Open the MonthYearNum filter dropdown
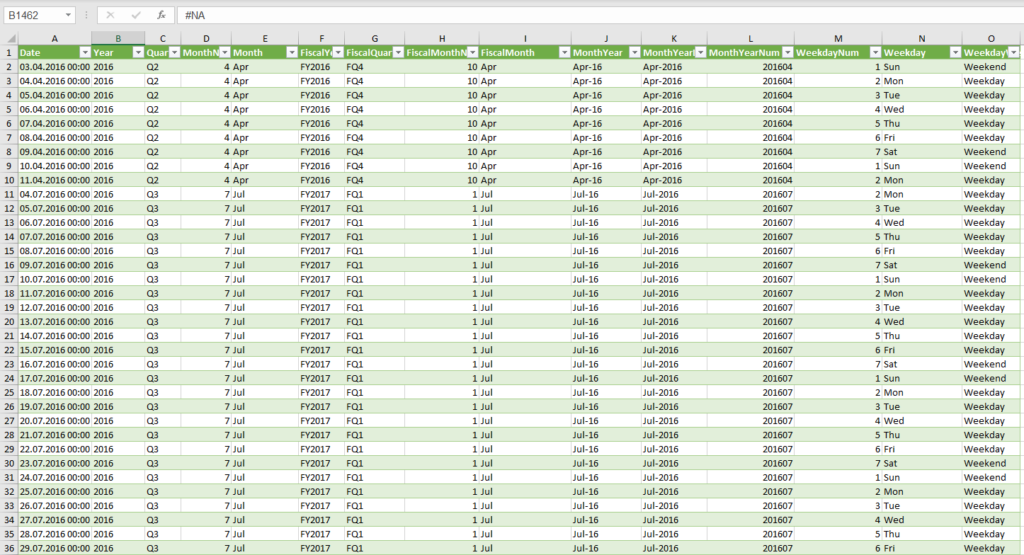Viewport: 1024px width, 555px height. (786, 52)
